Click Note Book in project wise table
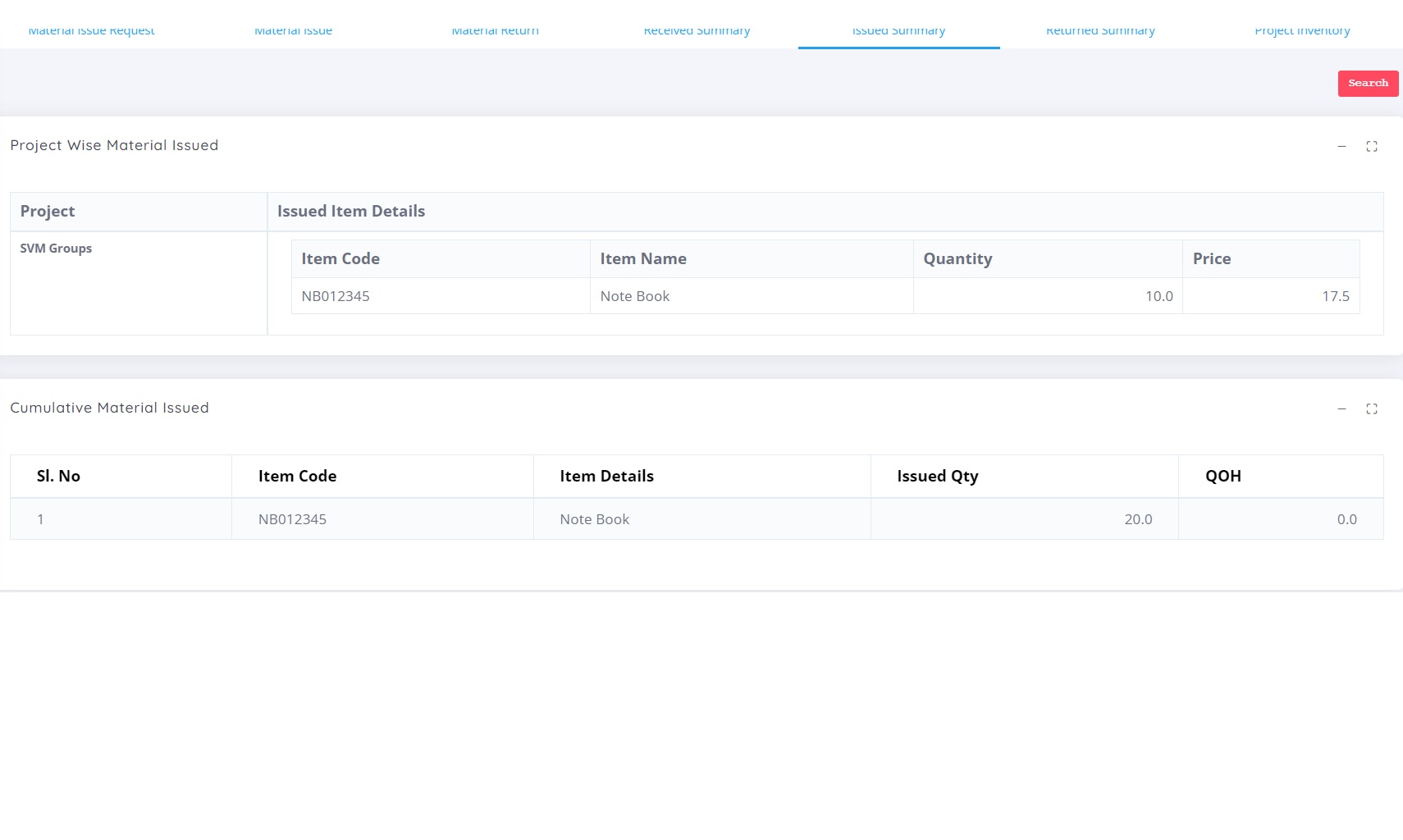 click(634, 296)
